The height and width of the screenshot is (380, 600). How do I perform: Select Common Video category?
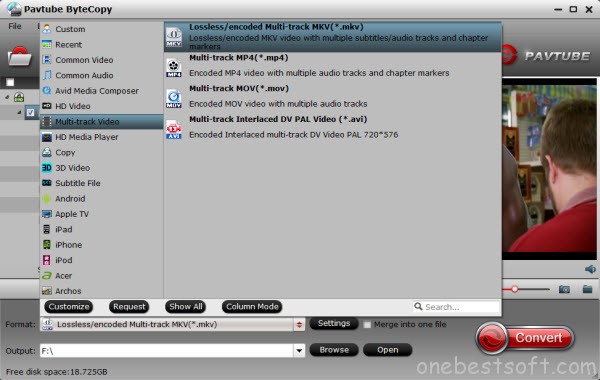[102, 60]
